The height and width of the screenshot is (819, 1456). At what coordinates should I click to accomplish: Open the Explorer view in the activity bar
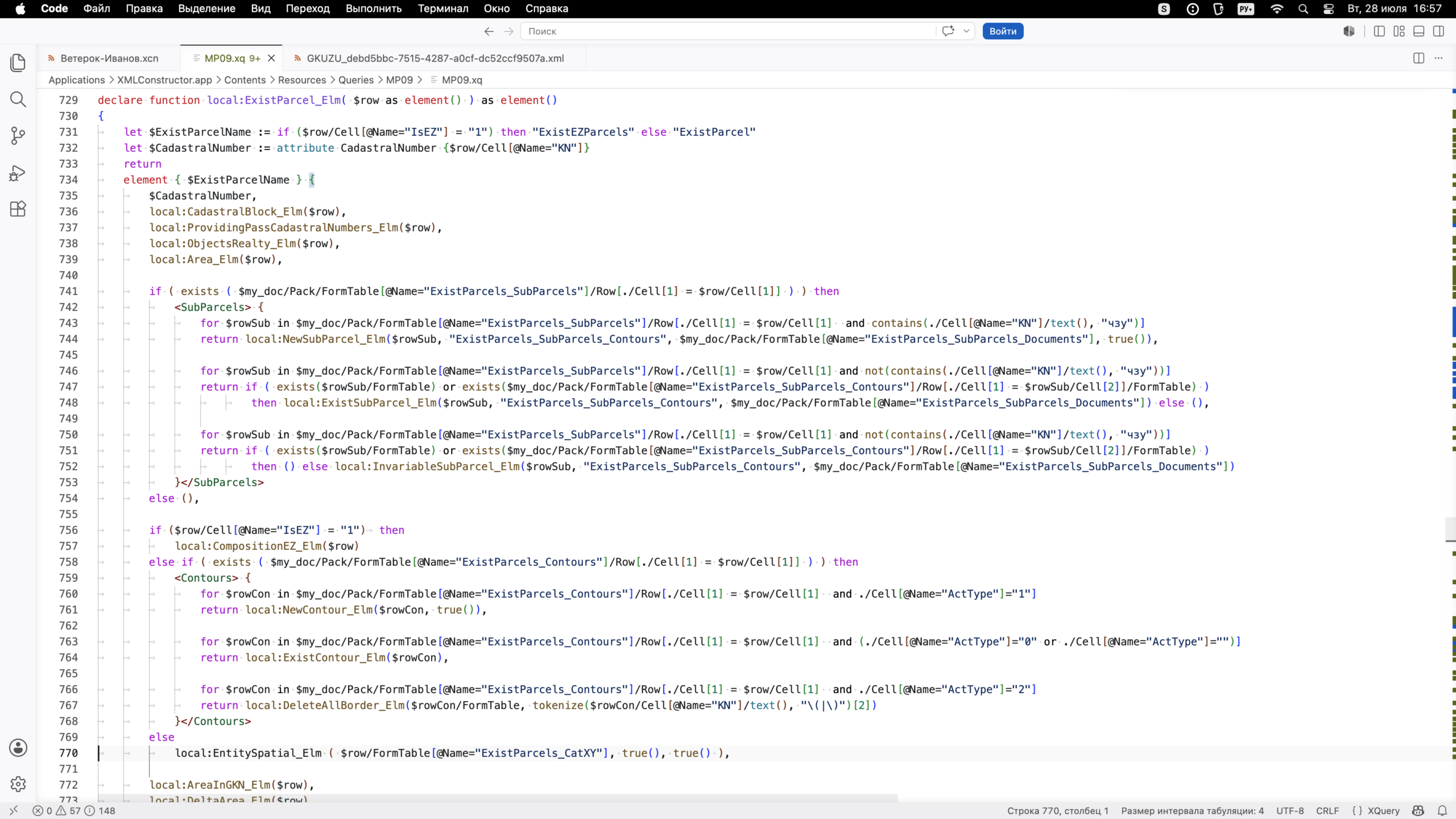(x=18, y=63)
